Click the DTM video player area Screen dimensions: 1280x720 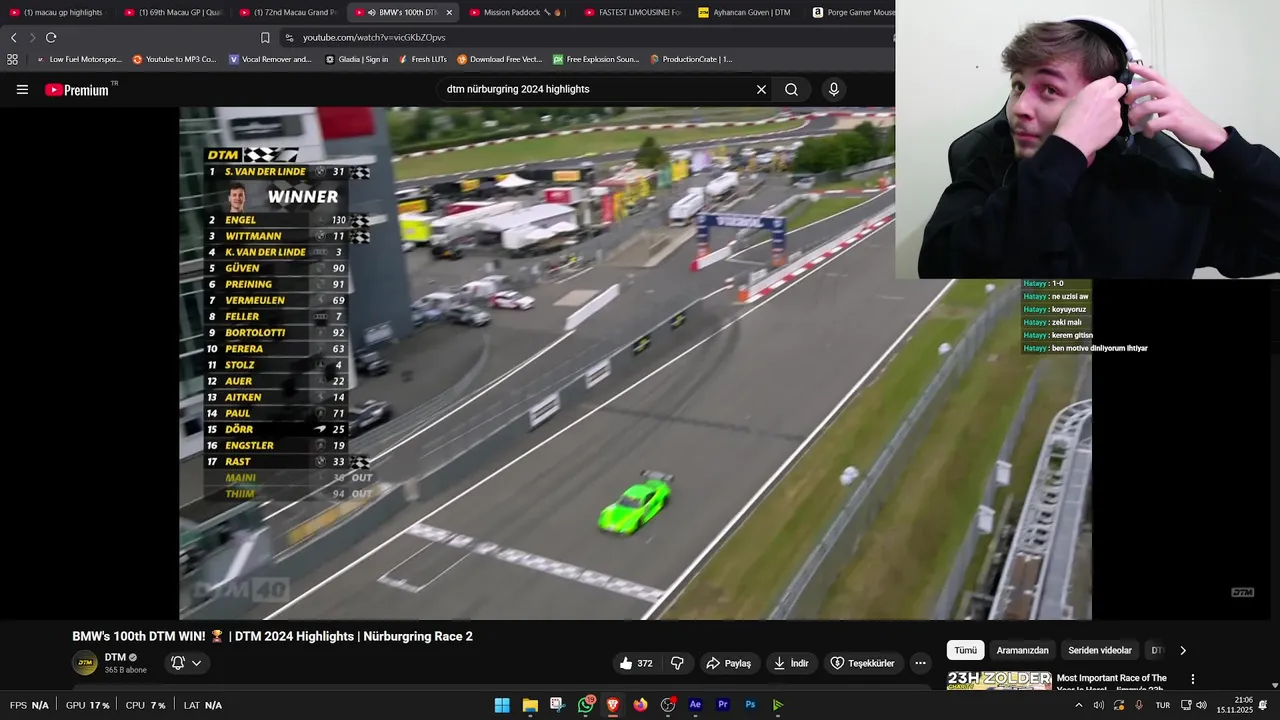[635, 363]
